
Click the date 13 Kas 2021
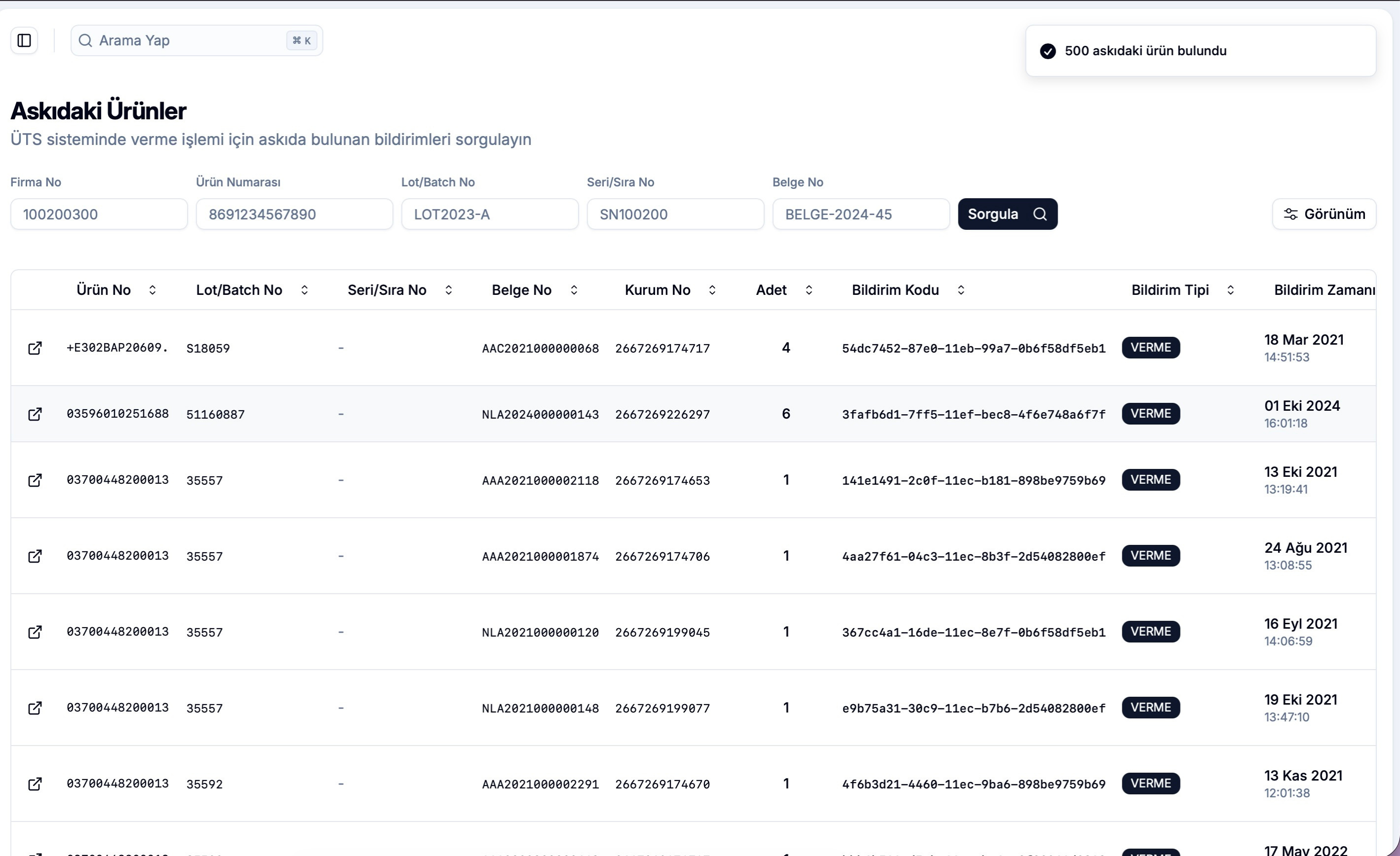click(1303, 775)
